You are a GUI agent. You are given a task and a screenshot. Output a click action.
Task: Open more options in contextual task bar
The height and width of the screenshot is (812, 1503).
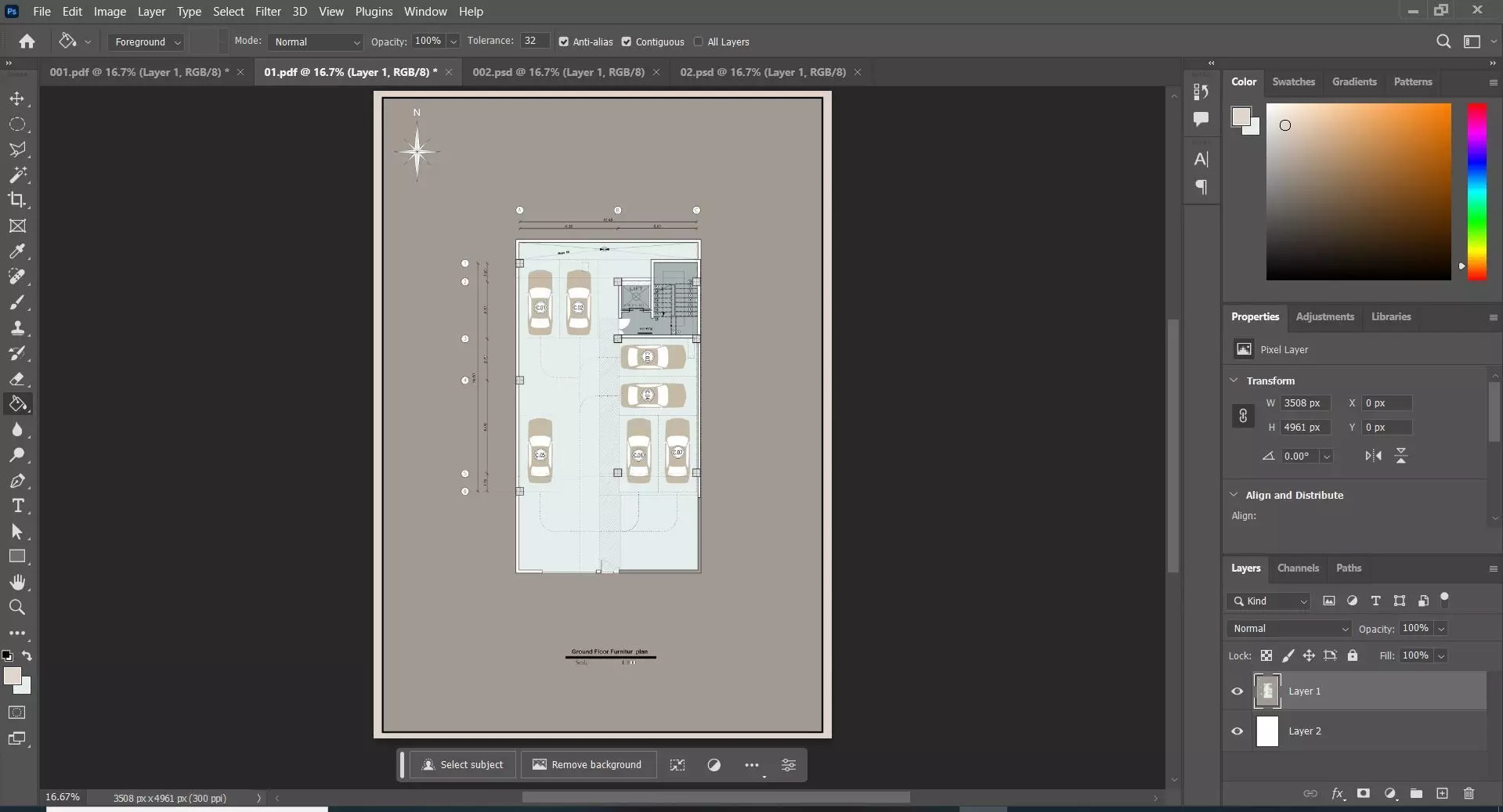[x=752, y=765]
